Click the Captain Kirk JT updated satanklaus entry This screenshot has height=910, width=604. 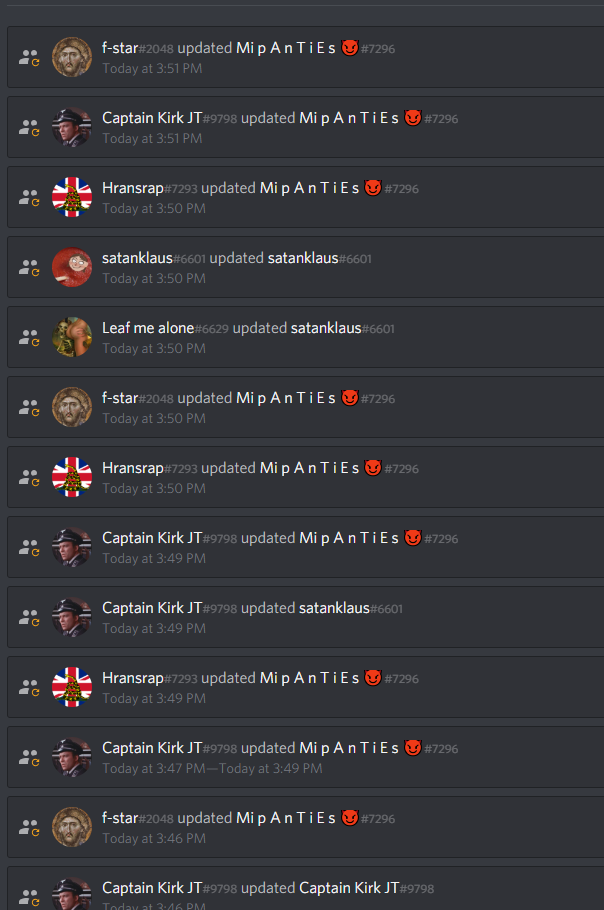pos(305,617)
